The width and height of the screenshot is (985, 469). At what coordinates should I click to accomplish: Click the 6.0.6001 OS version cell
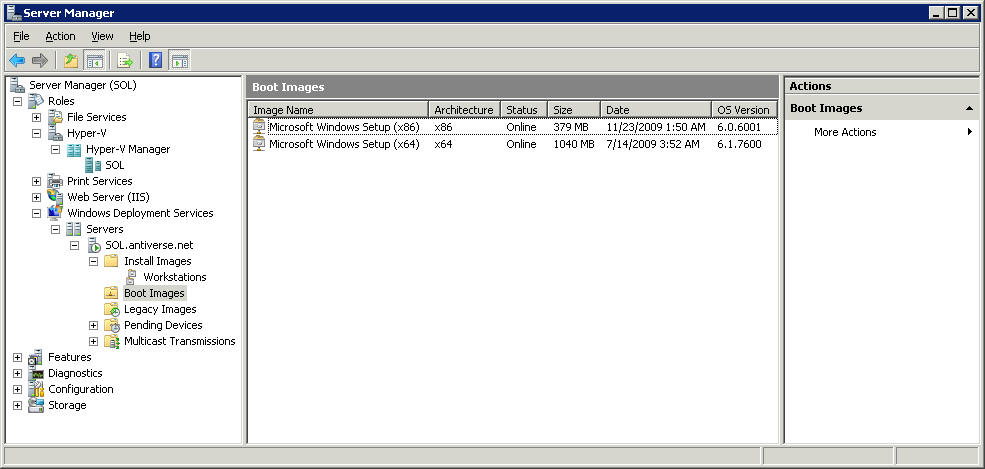pos(739,127)
